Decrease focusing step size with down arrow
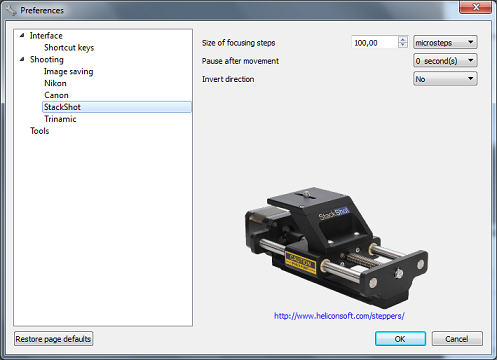 click(403, 45)
